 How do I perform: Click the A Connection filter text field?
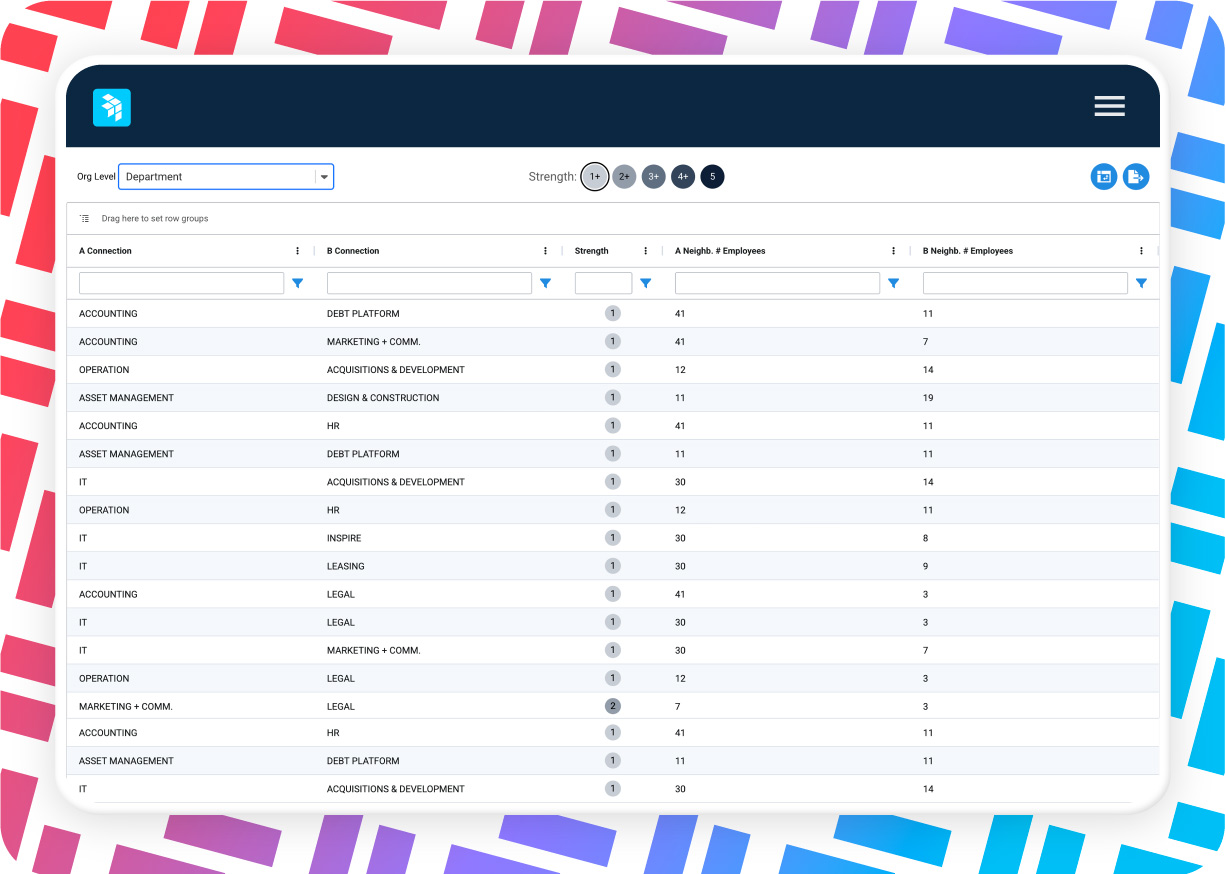[181, 284]
